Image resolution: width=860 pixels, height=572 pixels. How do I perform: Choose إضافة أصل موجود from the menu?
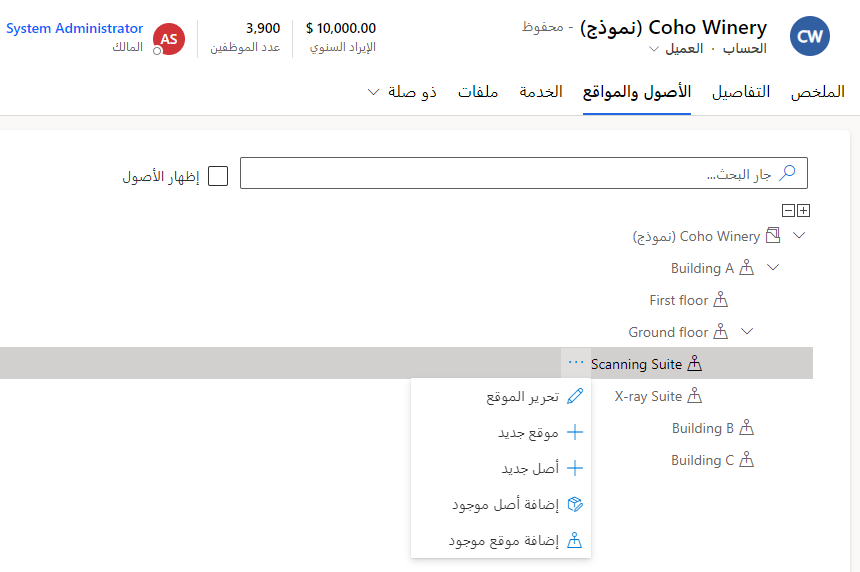pos(501,504)
